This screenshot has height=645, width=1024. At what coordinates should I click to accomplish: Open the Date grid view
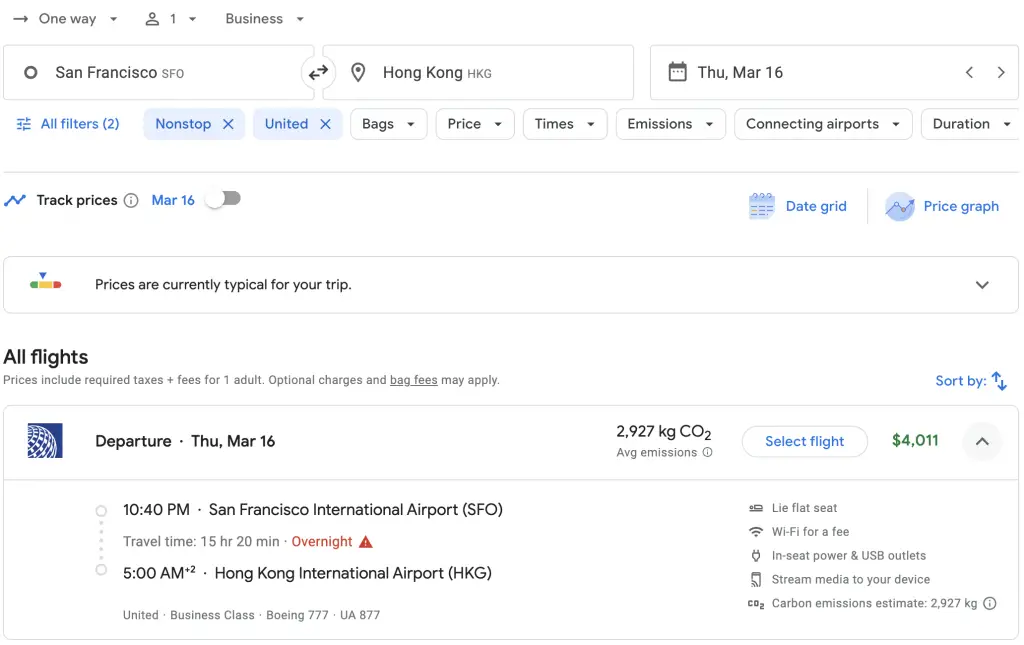(x=798, y=206)
